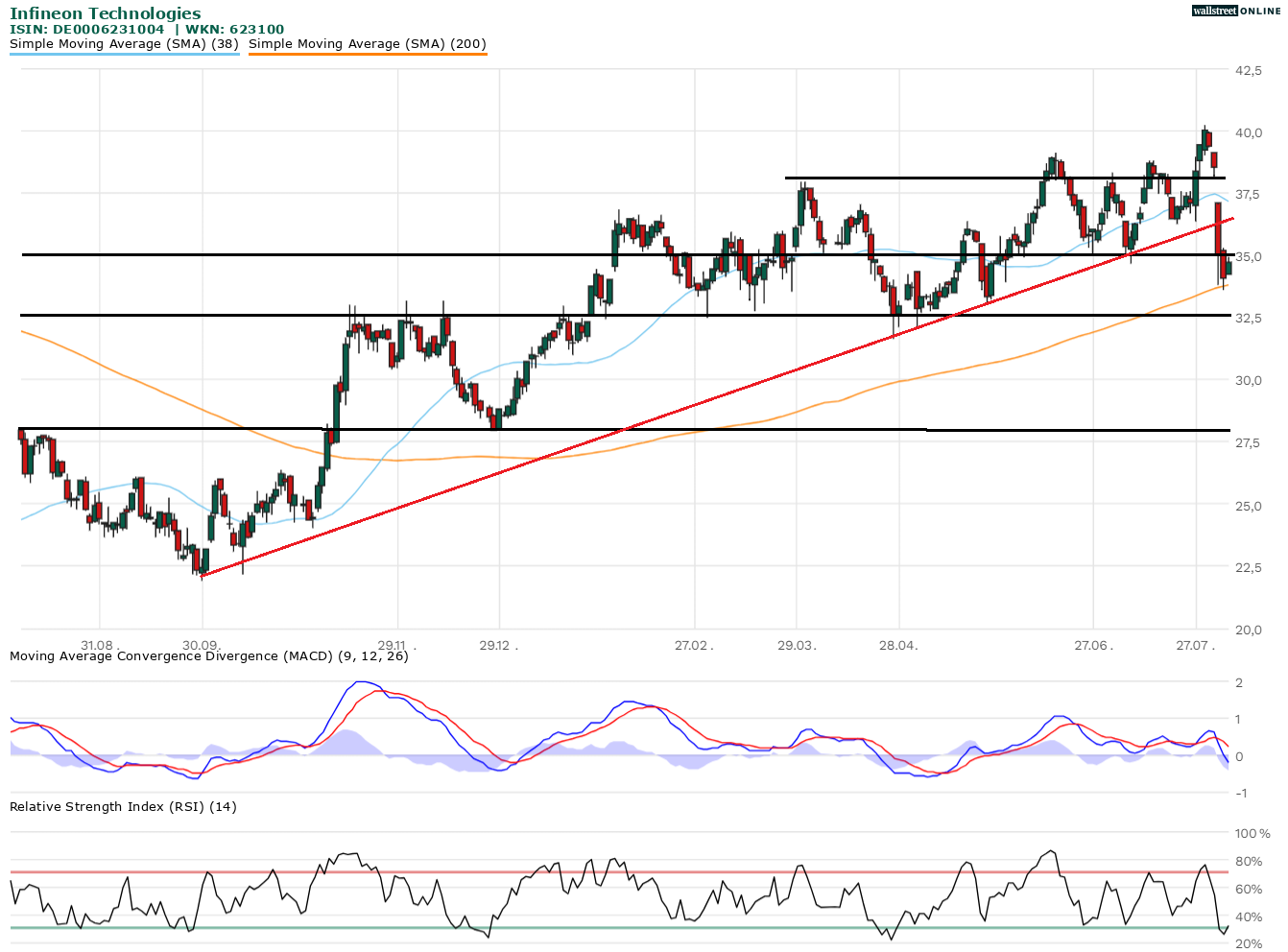Click the 27.07. date axis label
Image resolution: width=1288 pixels, height=952 pixels.
click(1197, 645)
